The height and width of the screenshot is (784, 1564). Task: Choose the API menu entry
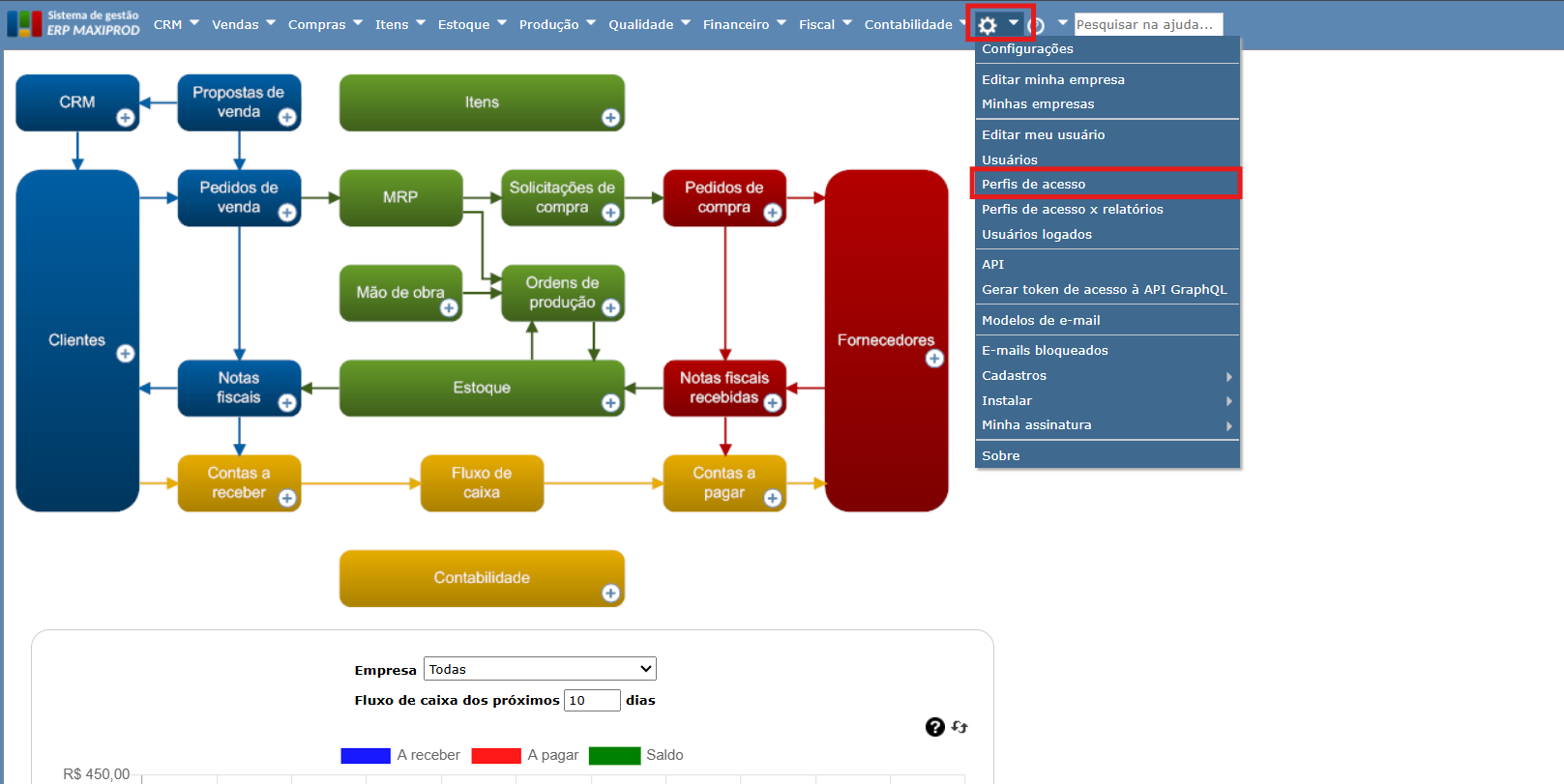1107,265
